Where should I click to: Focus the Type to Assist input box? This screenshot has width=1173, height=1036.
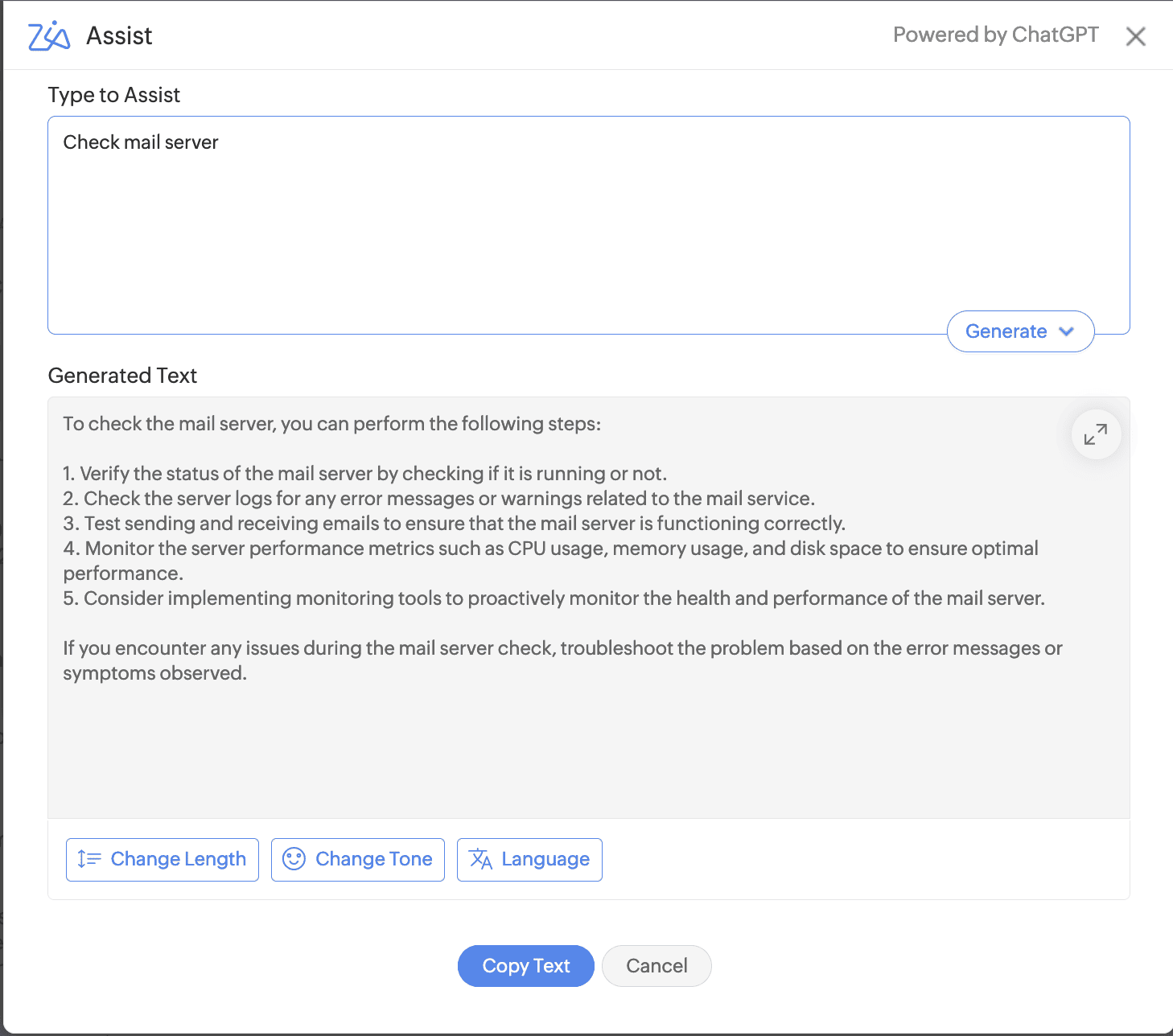563,233
